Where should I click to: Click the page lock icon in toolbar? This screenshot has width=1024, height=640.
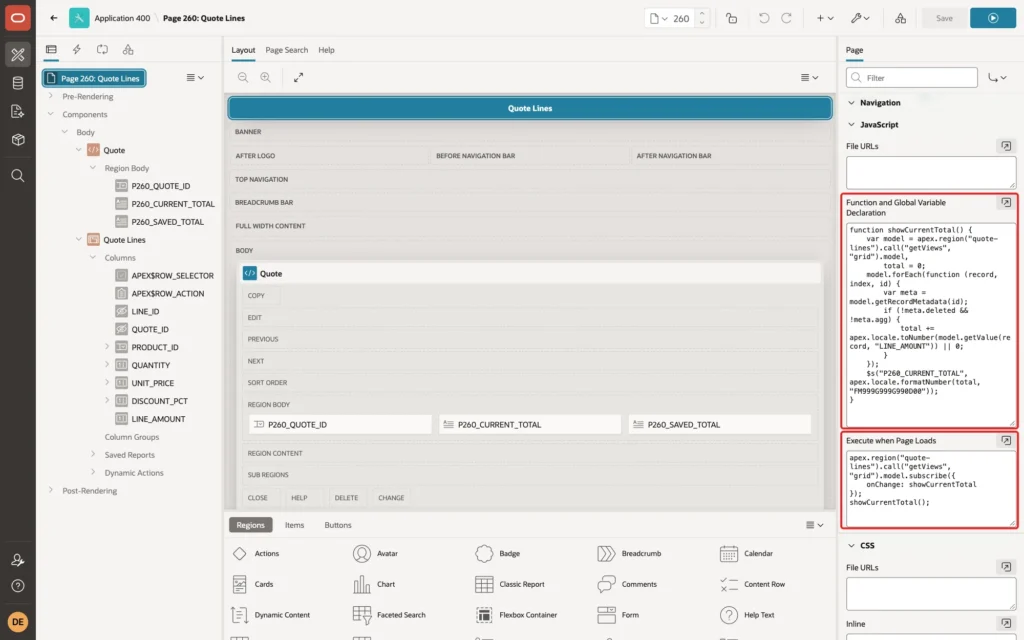click(x=731, y=18)
